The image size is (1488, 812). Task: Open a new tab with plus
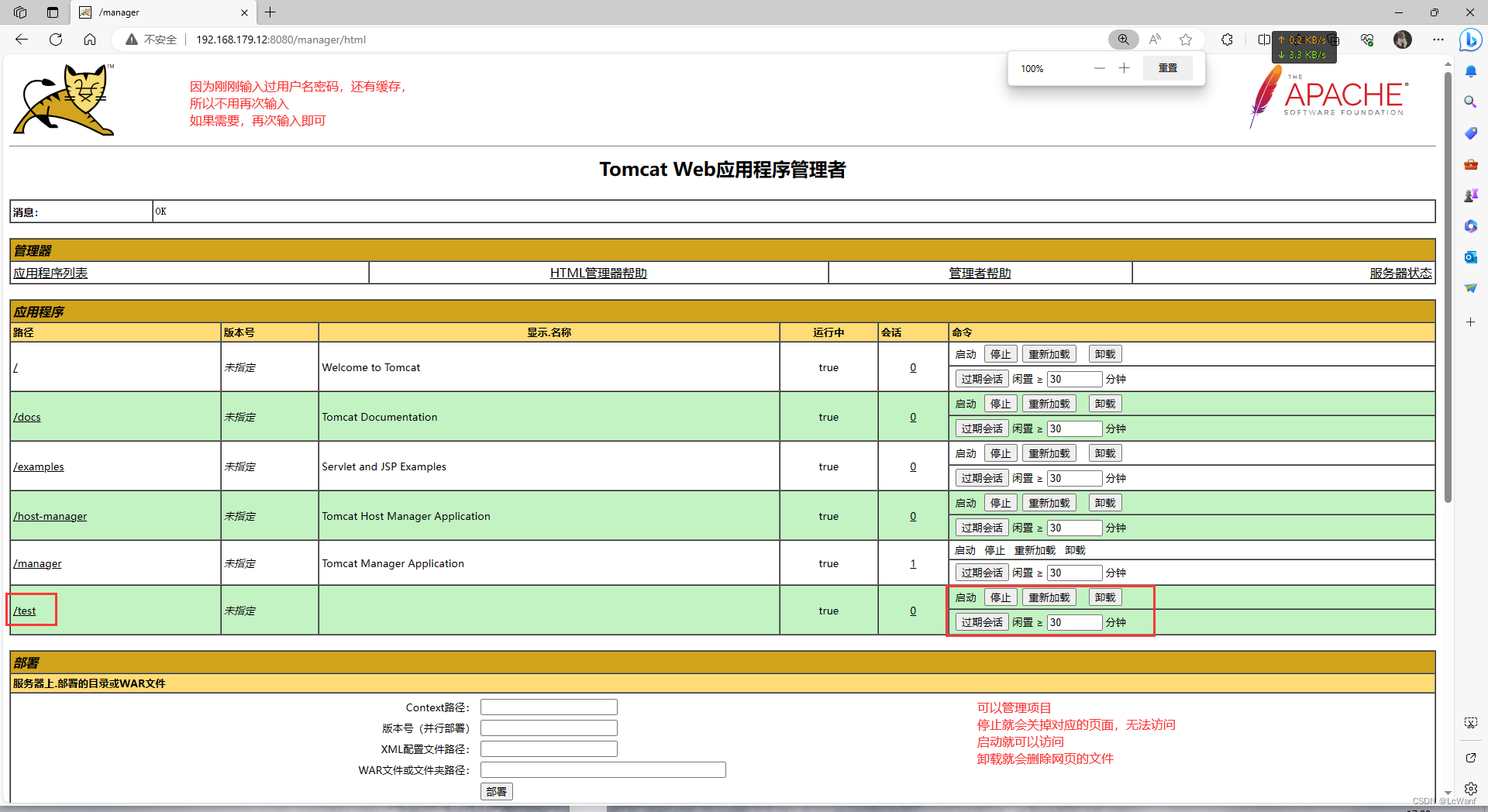tap(270, 12)
